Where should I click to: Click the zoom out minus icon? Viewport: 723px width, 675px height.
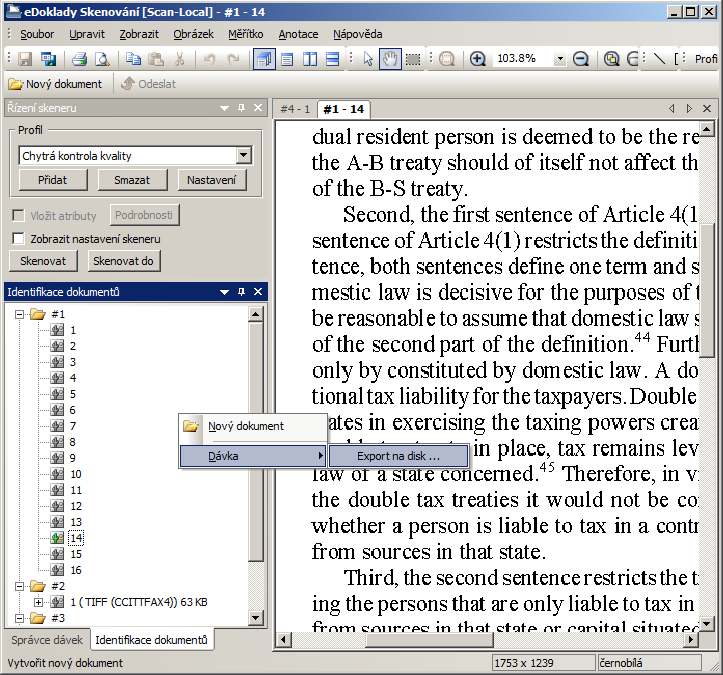[x=581, y=59]
